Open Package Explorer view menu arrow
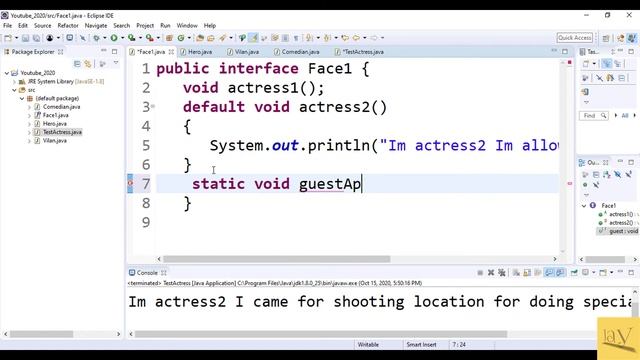Image resolution: width=640 pixels, height=360 pixels. (x=116, y=63)
